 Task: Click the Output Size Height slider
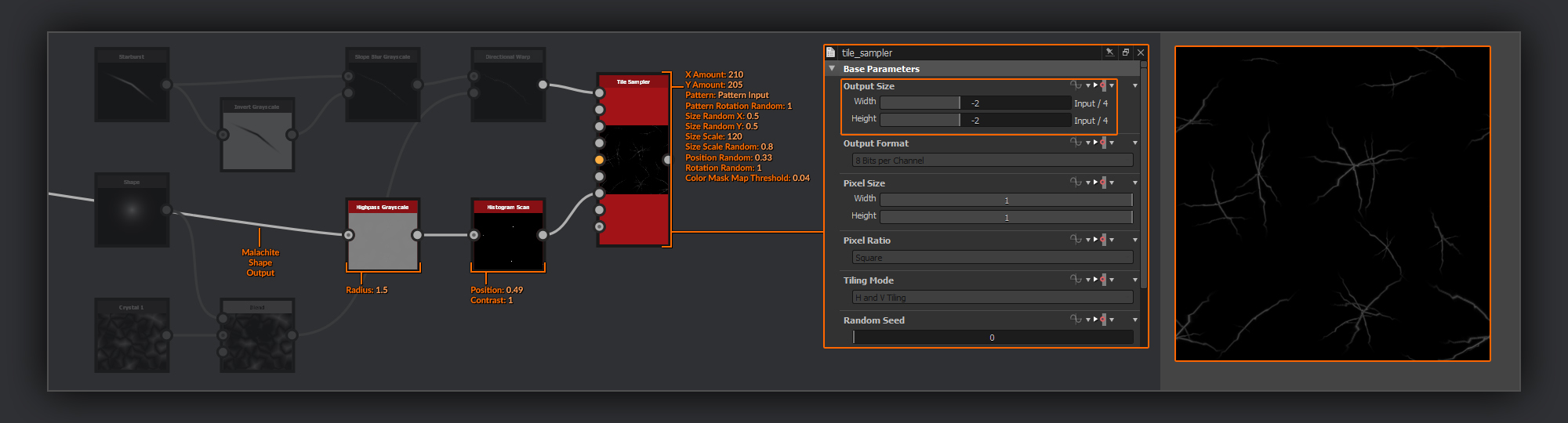click(975, 120)
